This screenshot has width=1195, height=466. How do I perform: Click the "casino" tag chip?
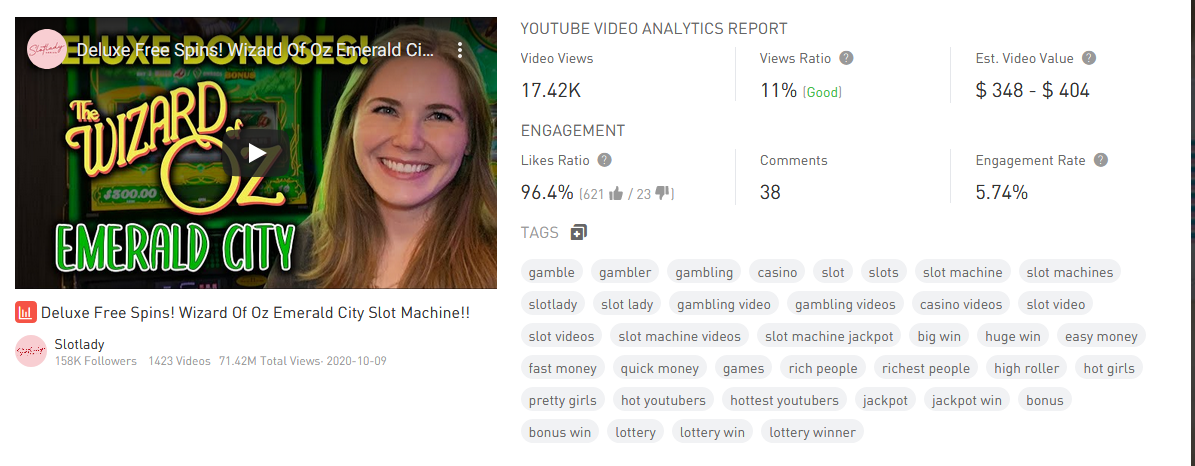[x=777, y=272]
